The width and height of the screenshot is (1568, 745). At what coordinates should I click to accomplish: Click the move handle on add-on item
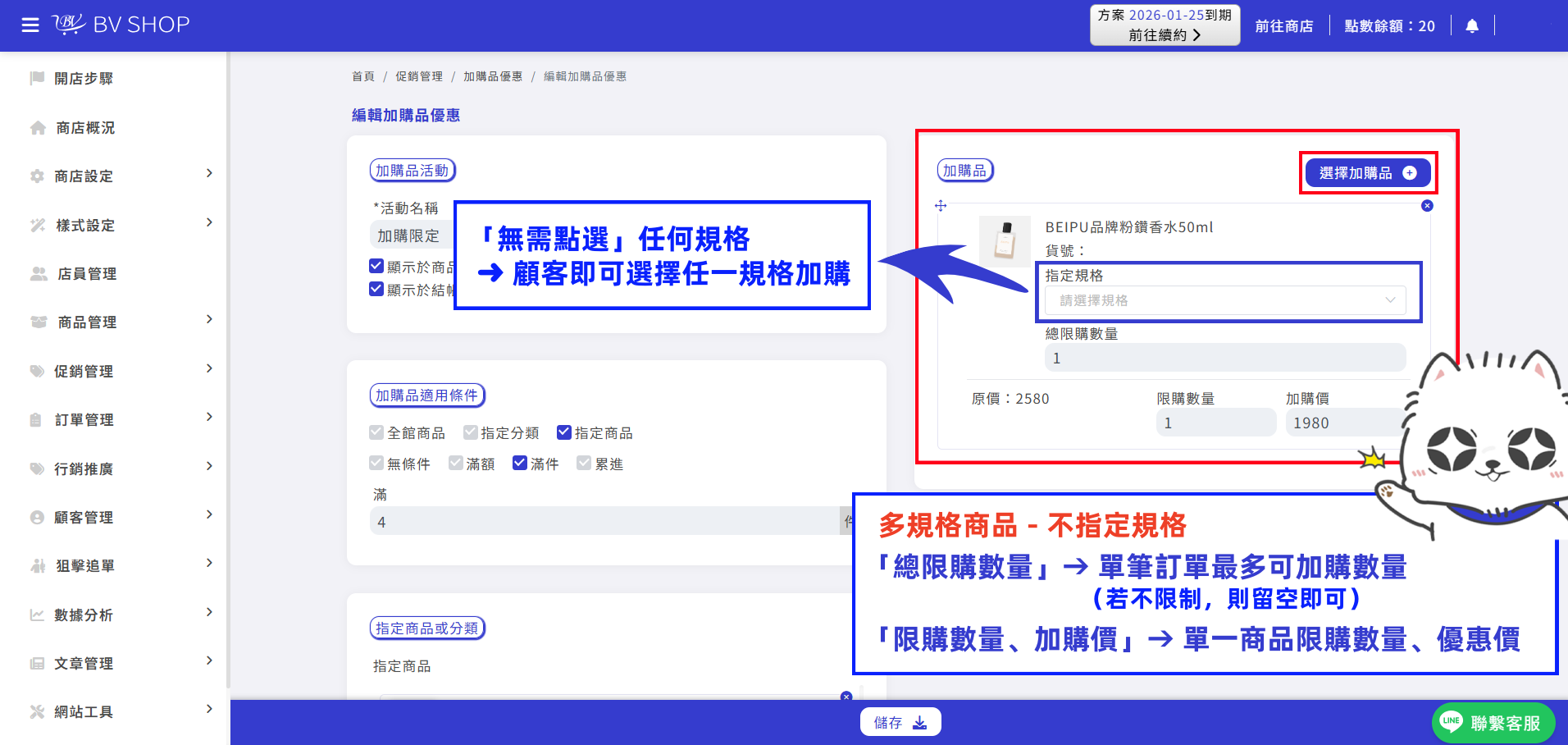[x=941, y=206]
